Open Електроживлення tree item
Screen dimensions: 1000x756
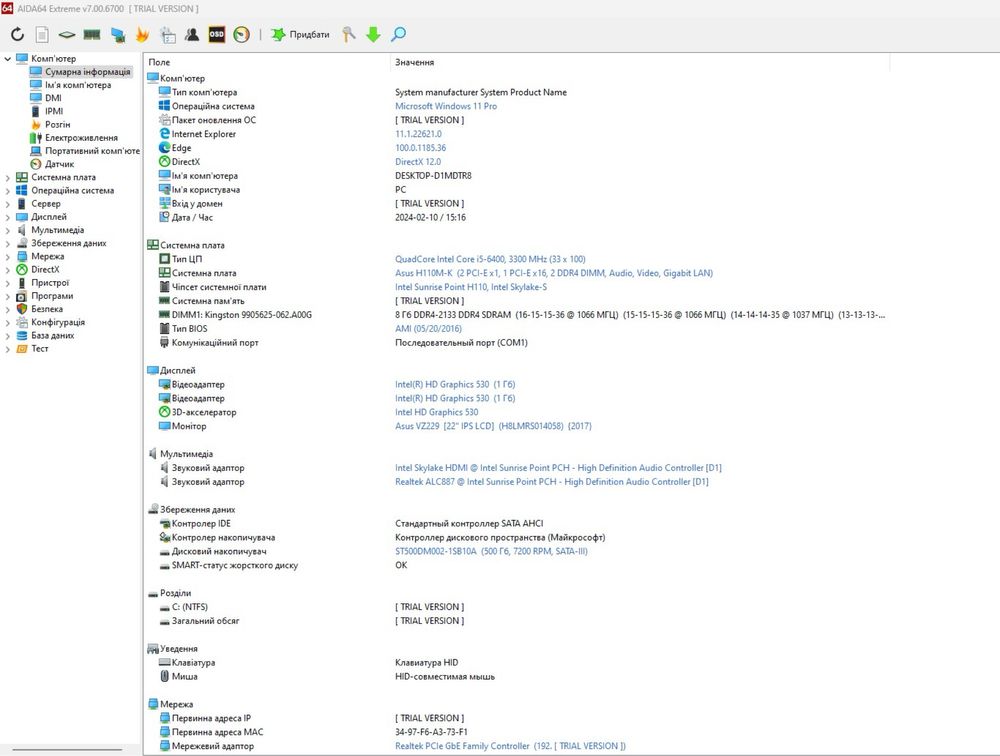pyautogui.click(x=81, y=138)
